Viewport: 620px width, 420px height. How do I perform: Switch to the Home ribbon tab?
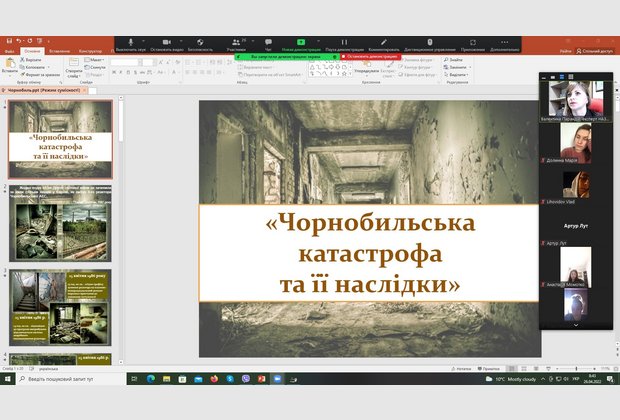(32, 51)
